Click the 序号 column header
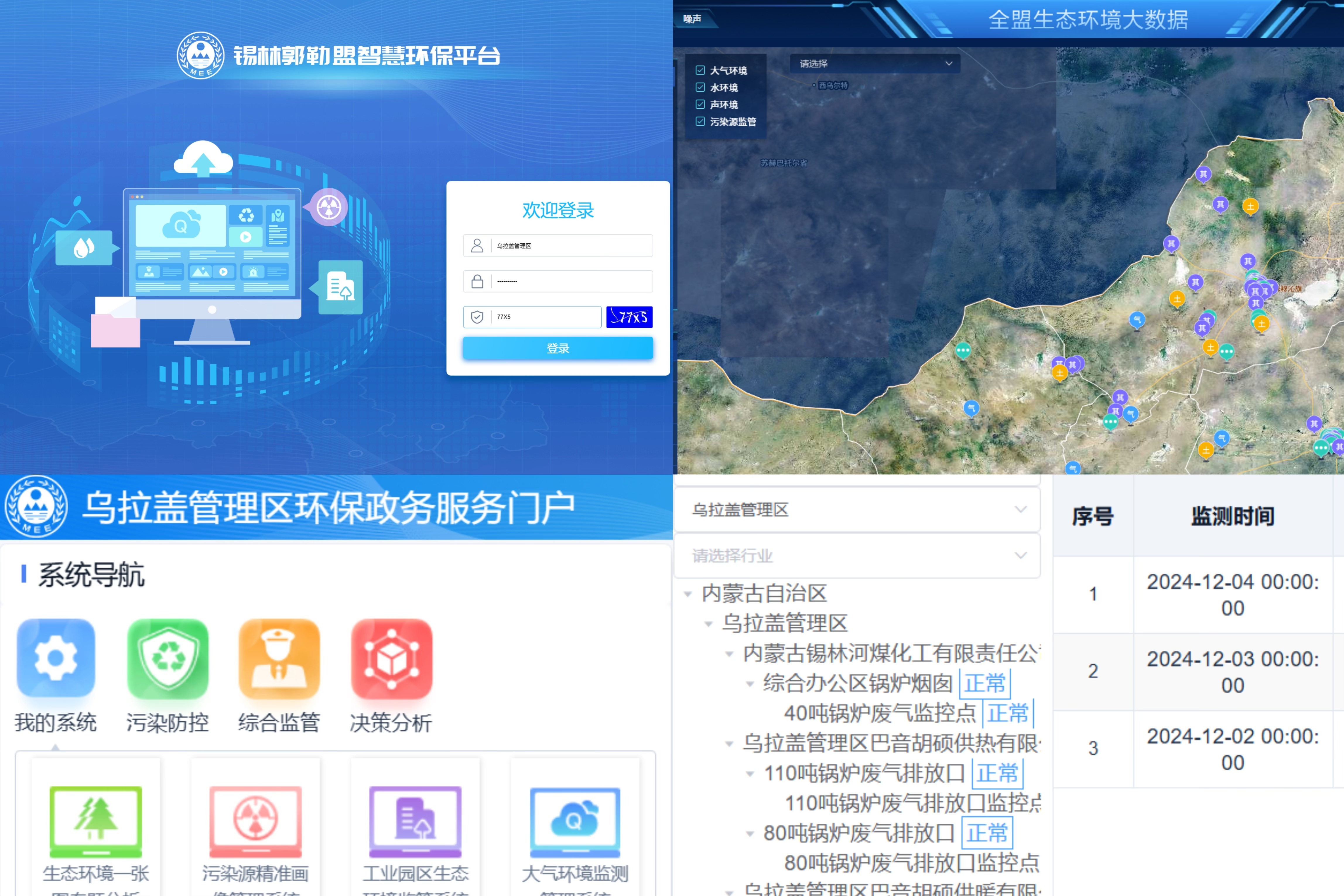The width and height of the screenshot is (1344, 896). pos(1092,516)
